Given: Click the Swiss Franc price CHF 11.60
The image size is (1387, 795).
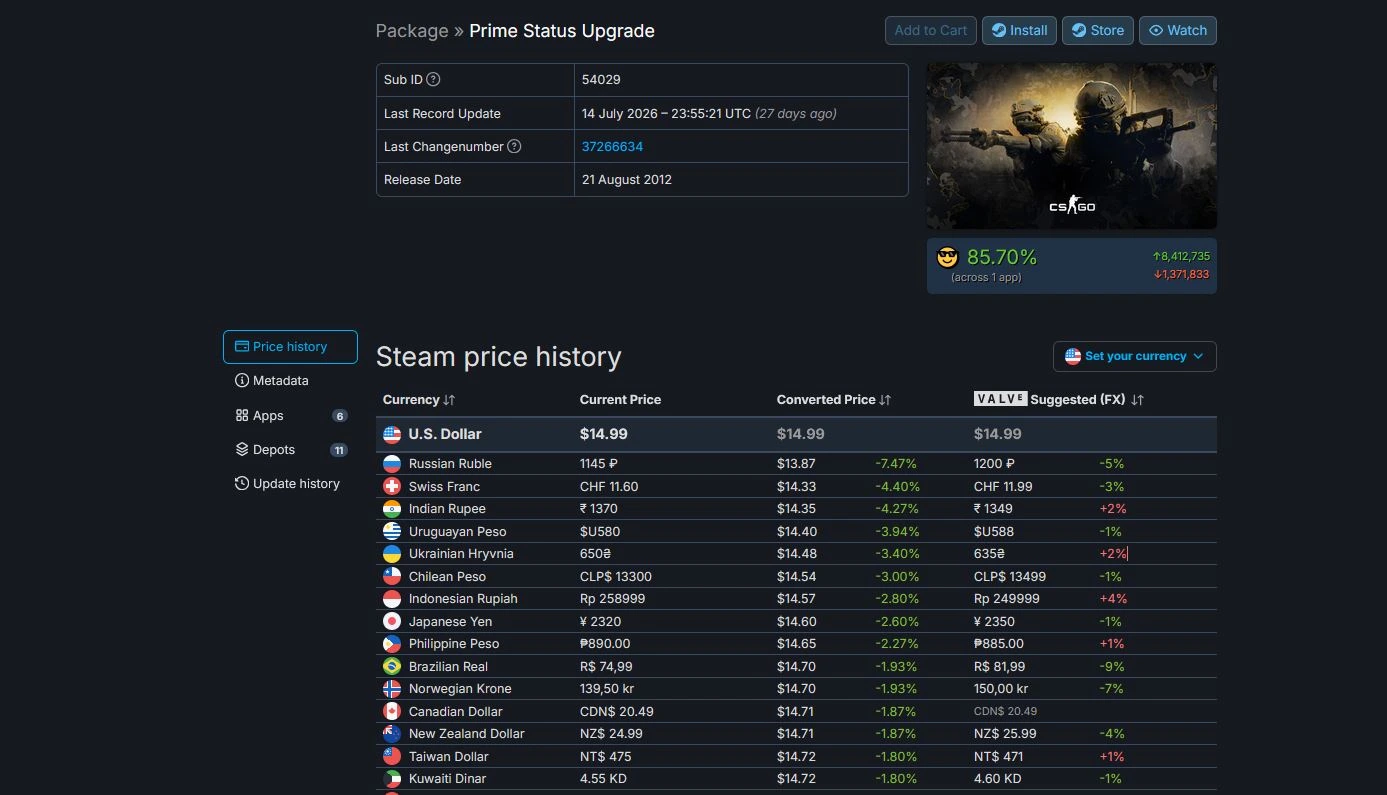Looking at the screenshot, I should point(609,486).
